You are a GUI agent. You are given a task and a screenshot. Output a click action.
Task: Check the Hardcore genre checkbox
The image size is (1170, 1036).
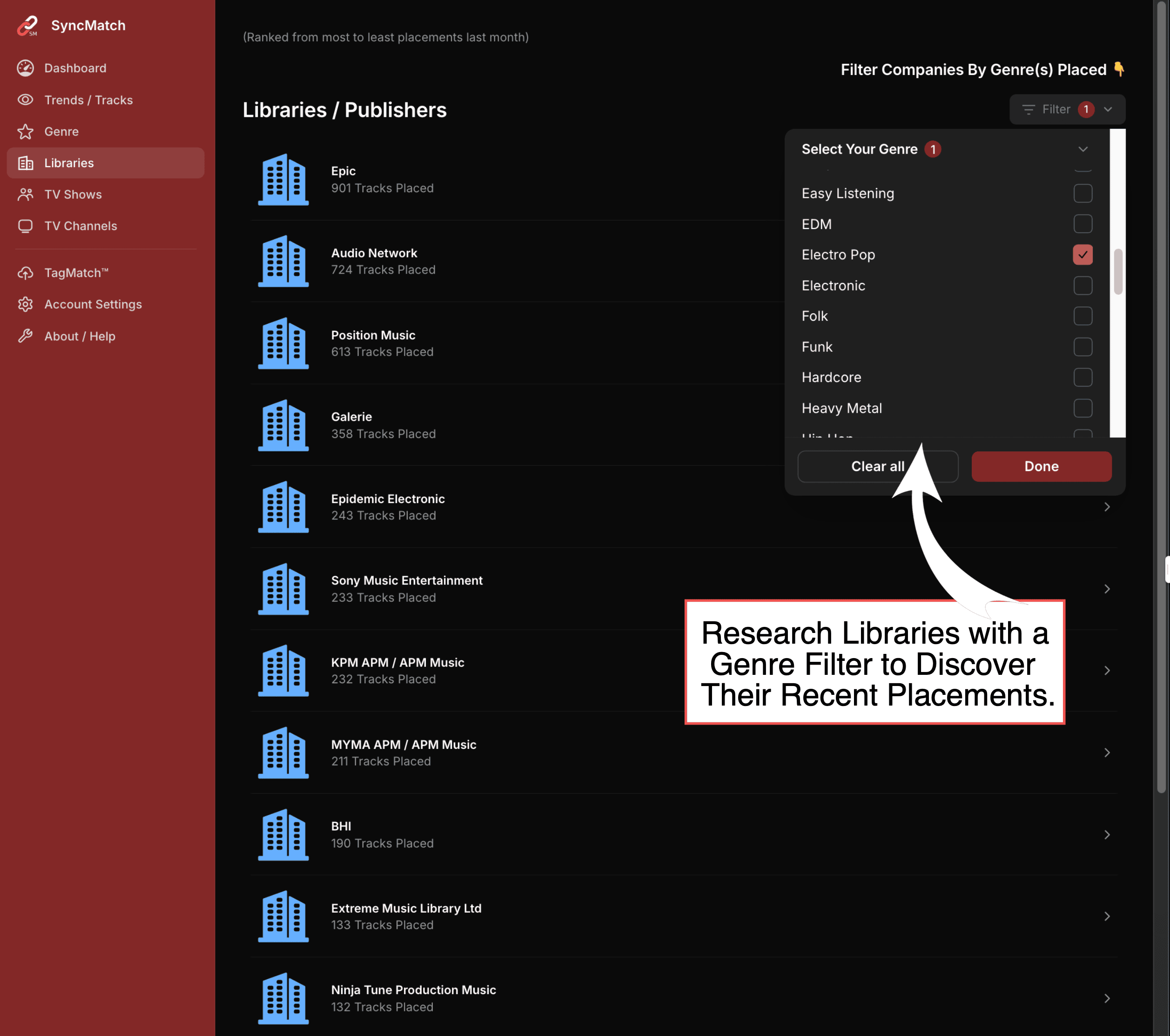1083,377
